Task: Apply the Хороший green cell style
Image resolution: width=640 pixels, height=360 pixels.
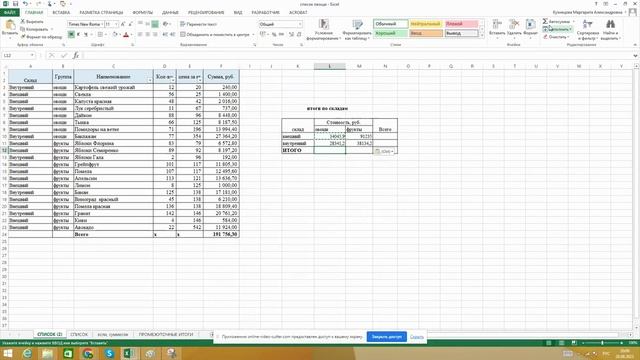Action: (390, 33)
